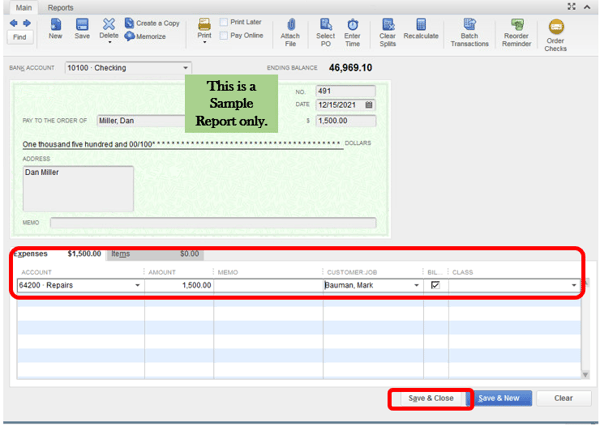Click the check number field 491
The image size is (600, 426).
pos(346,91)
